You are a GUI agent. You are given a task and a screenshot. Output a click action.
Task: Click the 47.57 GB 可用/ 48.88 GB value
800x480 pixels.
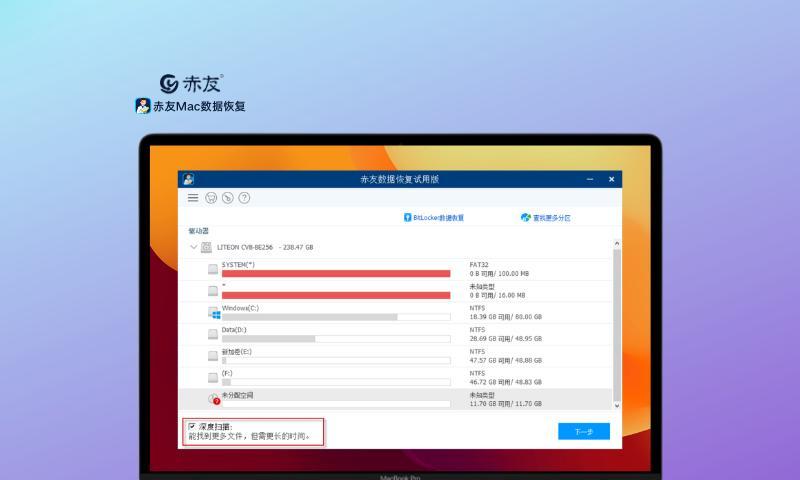tap(506, 361)
